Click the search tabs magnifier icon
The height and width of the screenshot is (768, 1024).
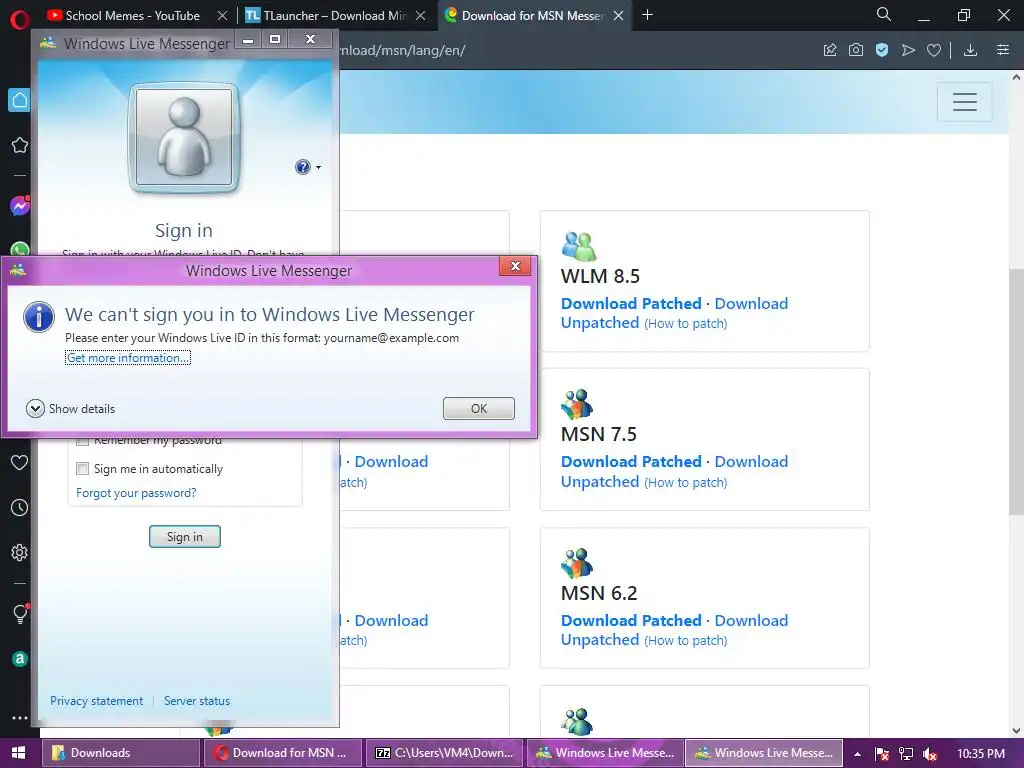[x=884, y=14]
